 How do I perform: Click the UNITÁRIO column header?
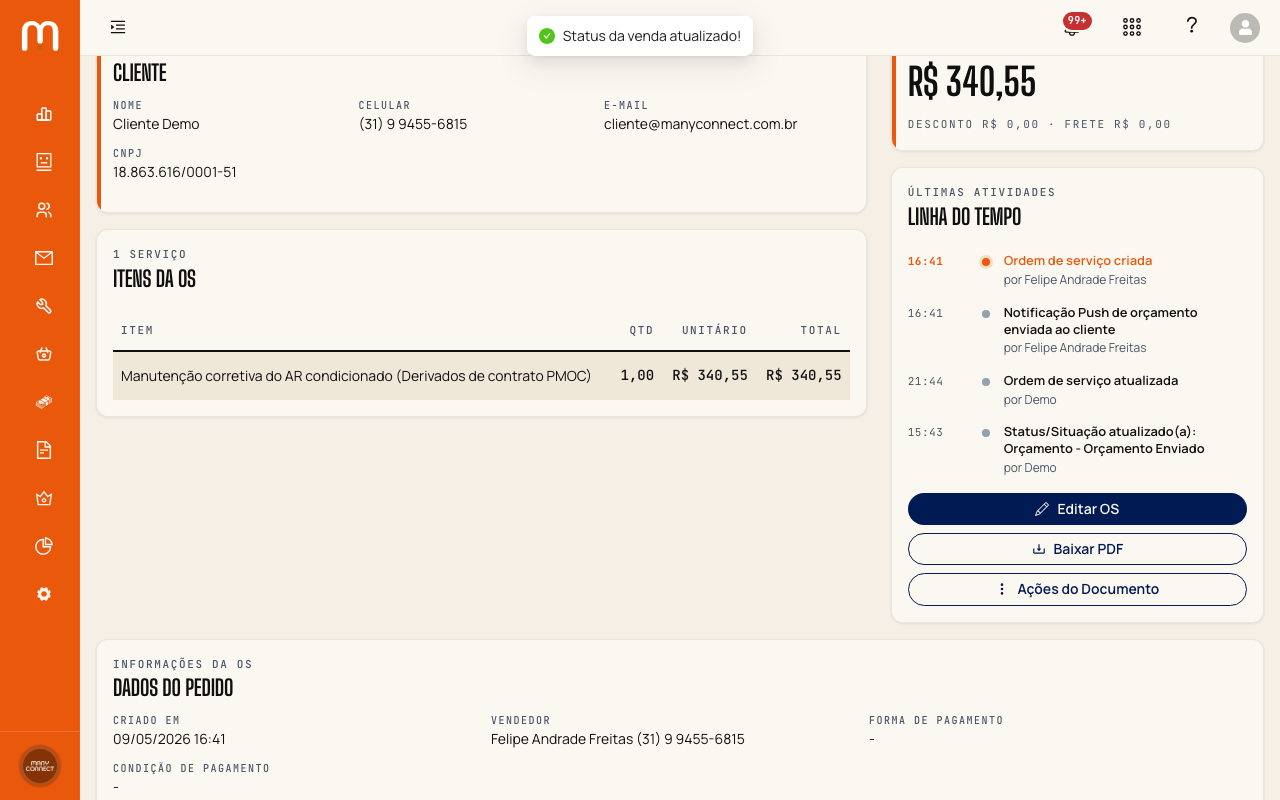(x=715, y=330)
